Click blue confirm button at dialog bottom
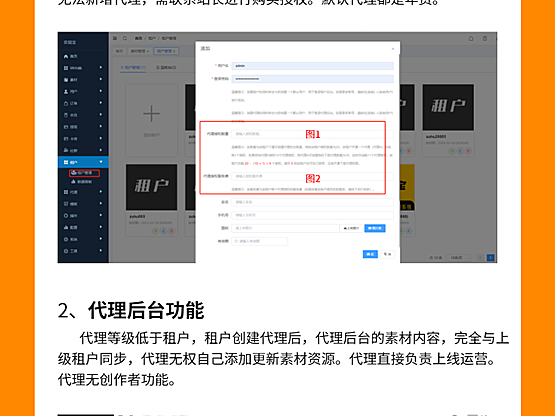This screenshot has width=555, height=416. (370, 254)
